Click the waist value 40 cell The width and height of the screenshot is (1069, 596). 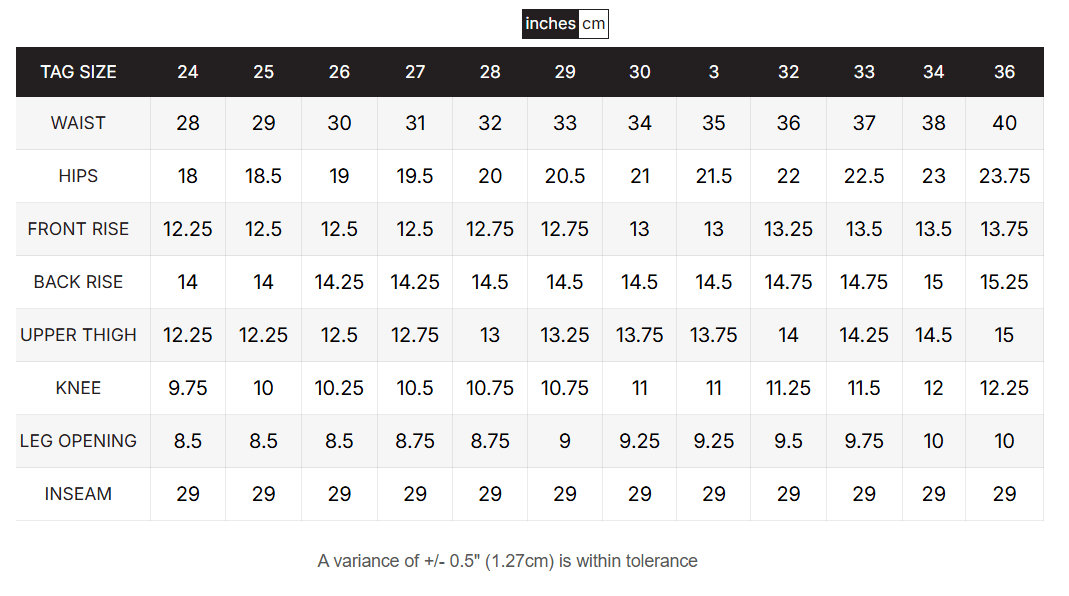pos(1004,123)
